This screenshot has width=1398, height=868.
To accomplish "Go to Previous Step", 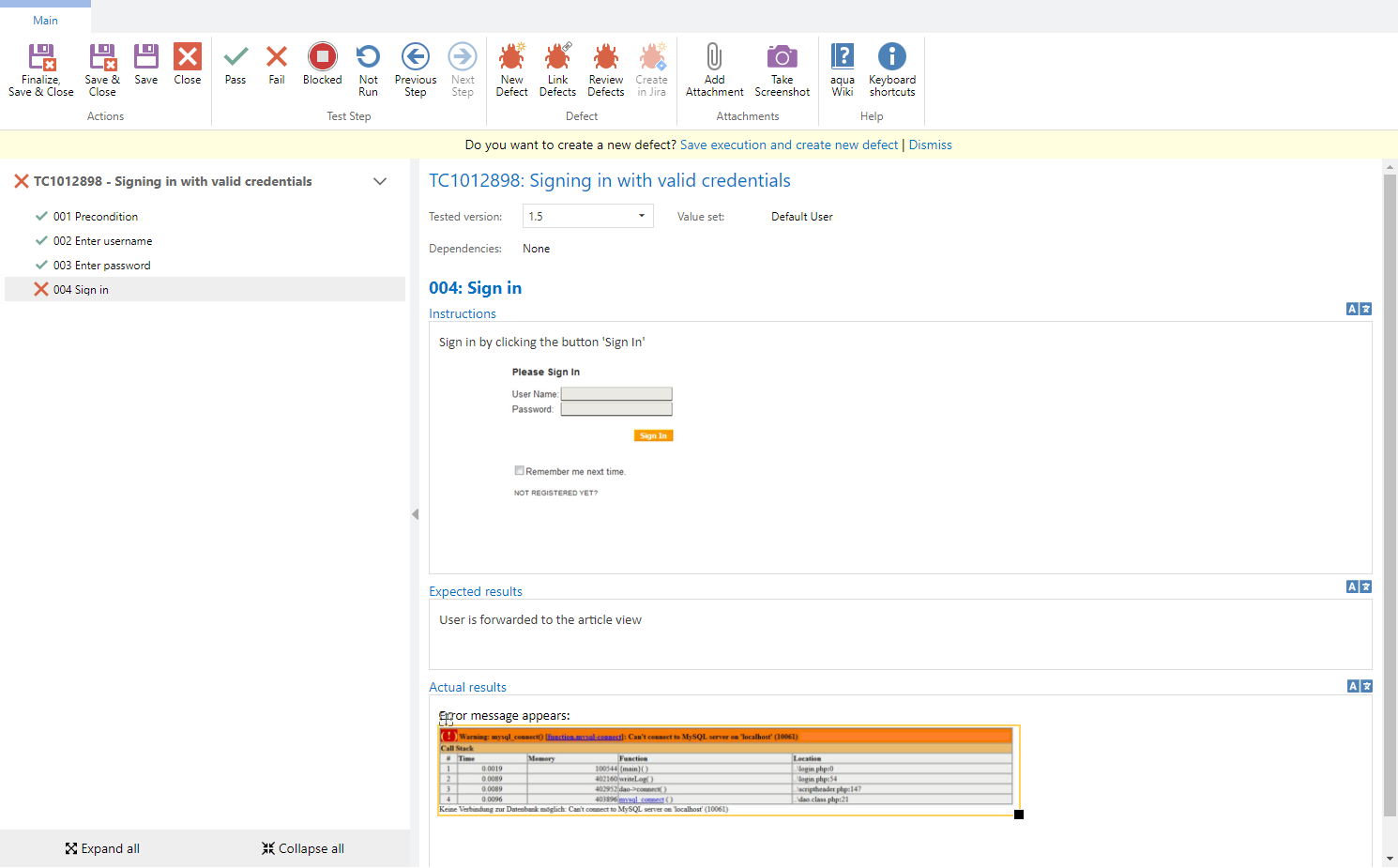I will point(415,58).
